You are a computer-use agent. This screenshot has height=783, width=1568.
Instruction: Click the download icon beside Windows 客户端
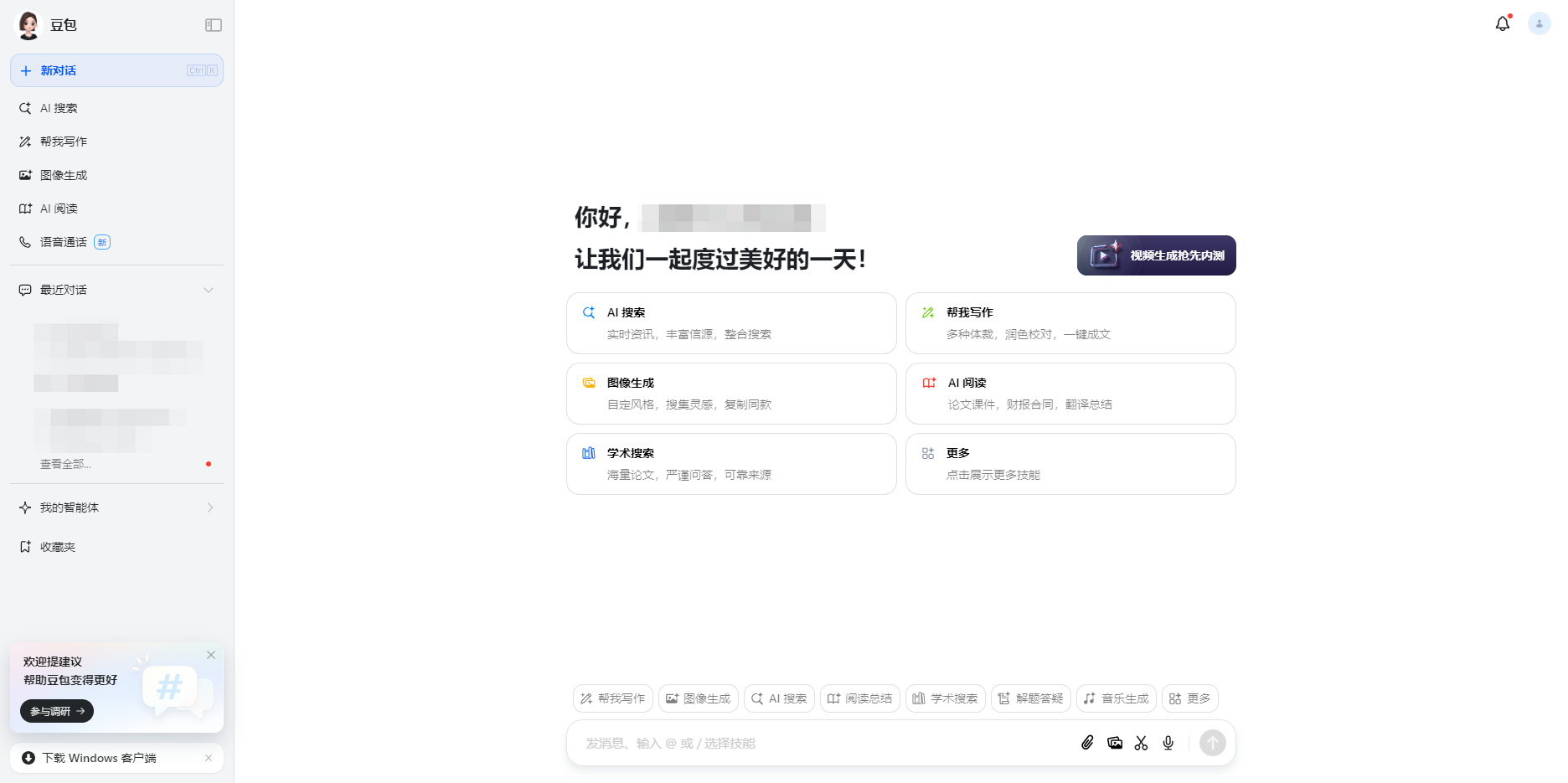coord(28,758)
